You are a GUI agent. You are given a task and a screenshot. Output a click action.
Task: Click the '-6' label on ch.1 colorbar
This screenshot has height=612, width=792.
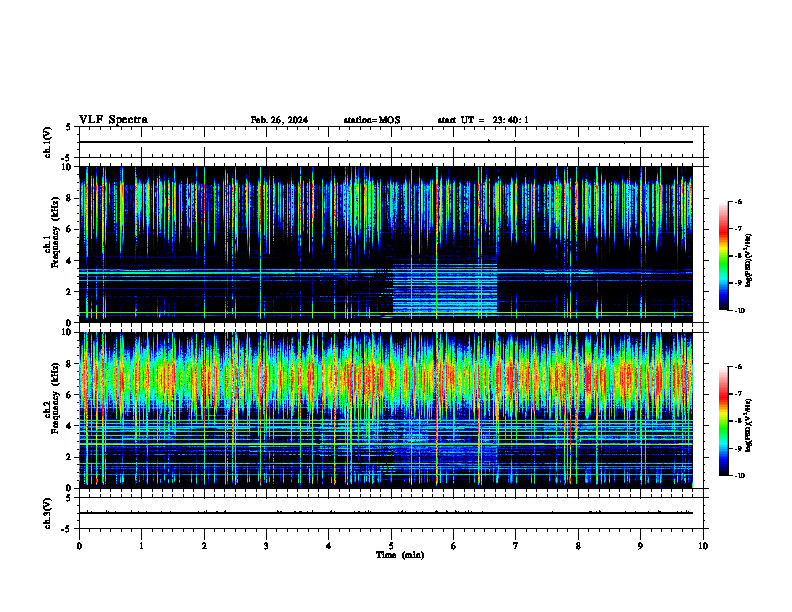(x=738, y=202)
